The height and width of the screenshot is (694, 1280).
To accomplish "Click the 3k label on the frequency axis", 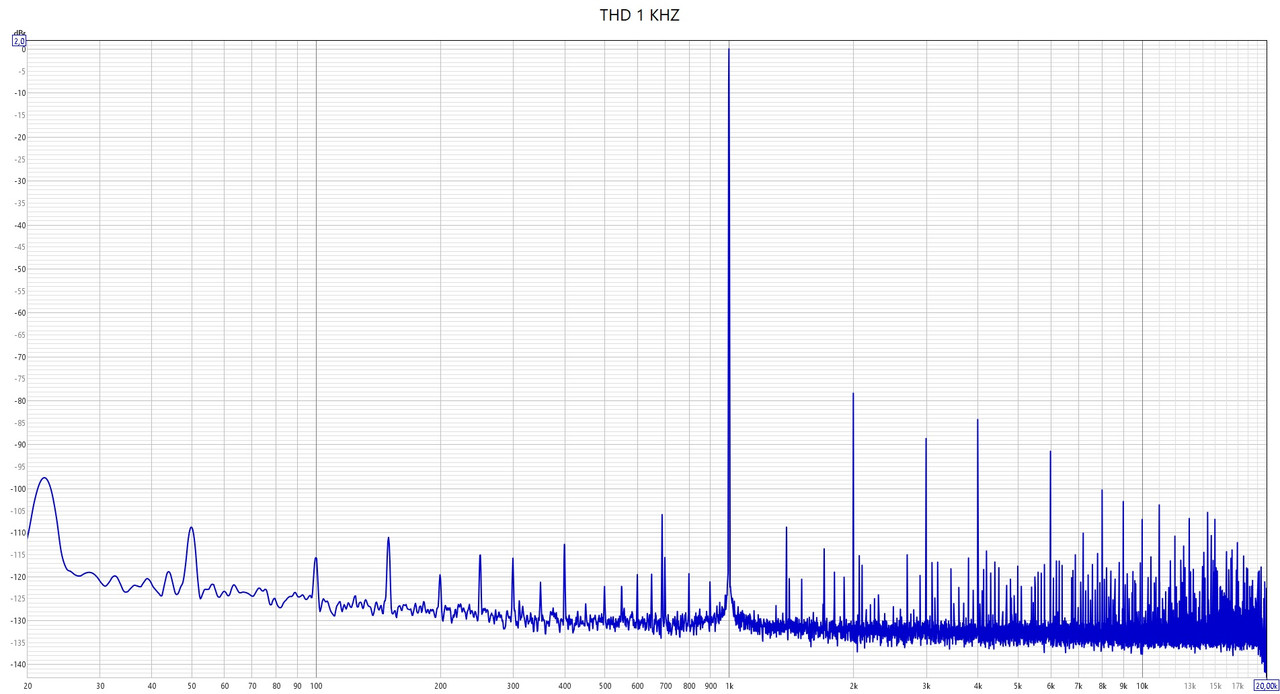I will tap(926, 686).
